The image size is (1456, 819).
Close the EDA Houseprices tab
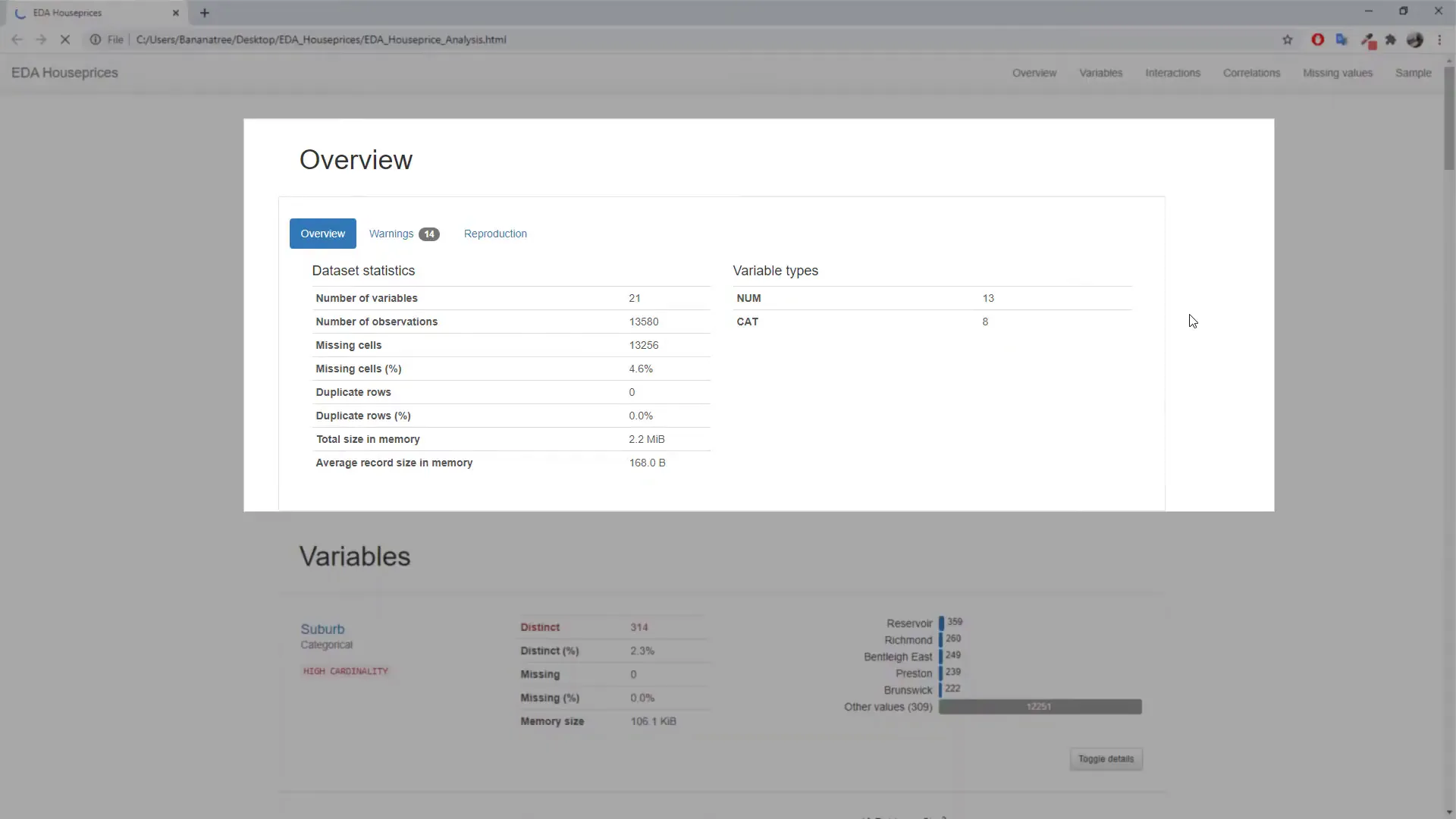[176, 13]
